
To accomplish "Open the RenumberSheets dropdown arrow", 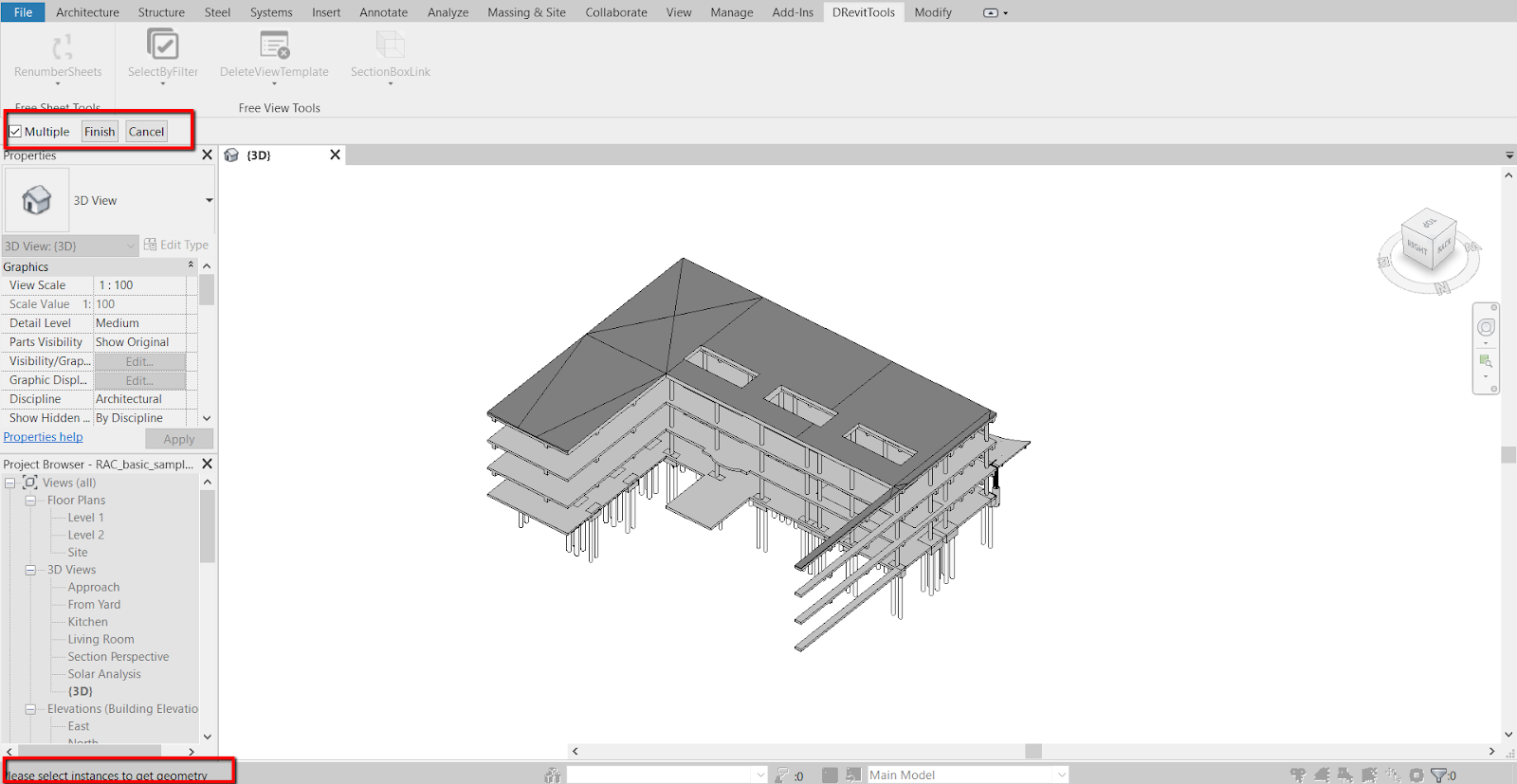I will [58, 84].
